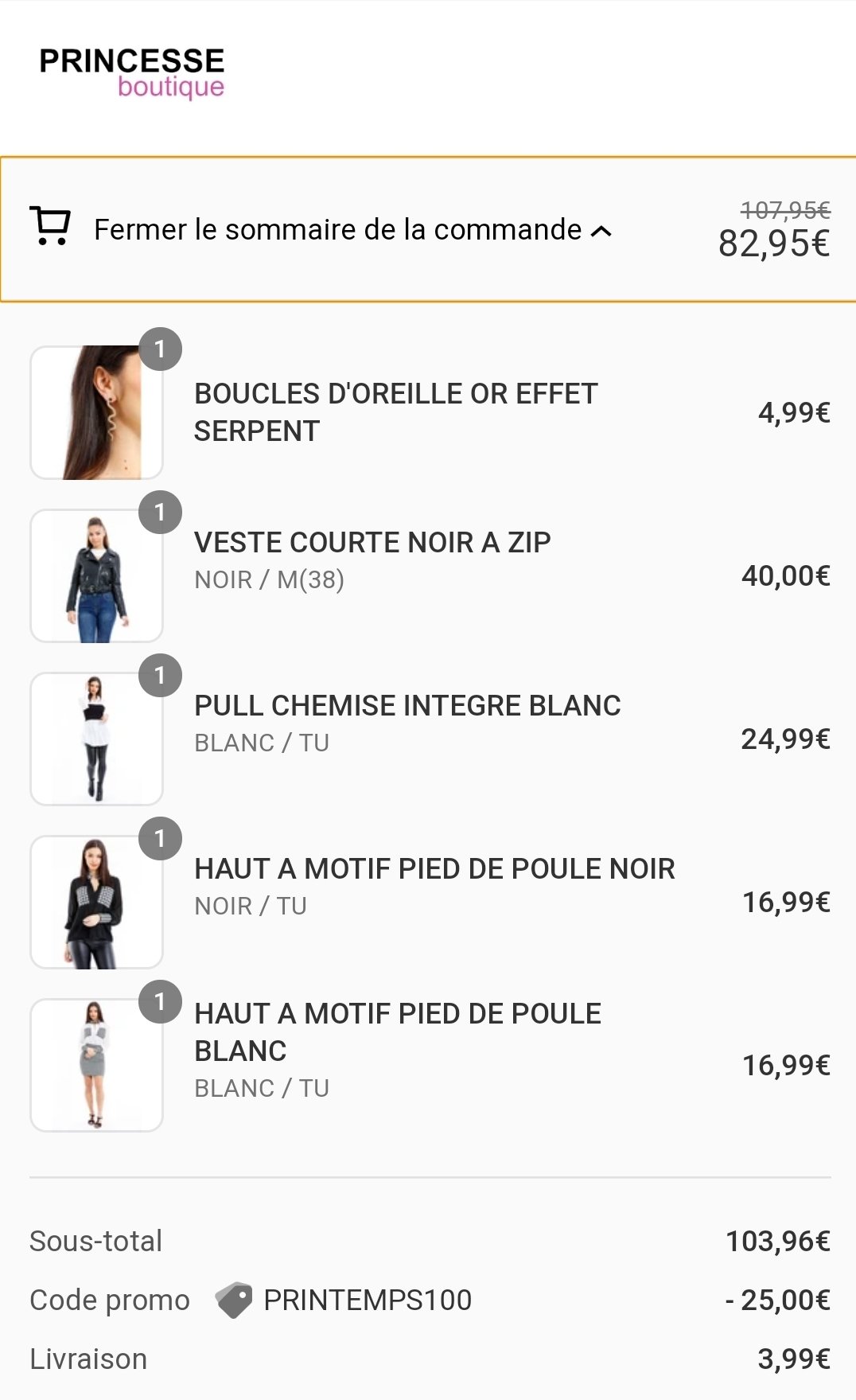Click quantity badge on white houndstooth top
856x1400 pixels.
pos(160,1002)
